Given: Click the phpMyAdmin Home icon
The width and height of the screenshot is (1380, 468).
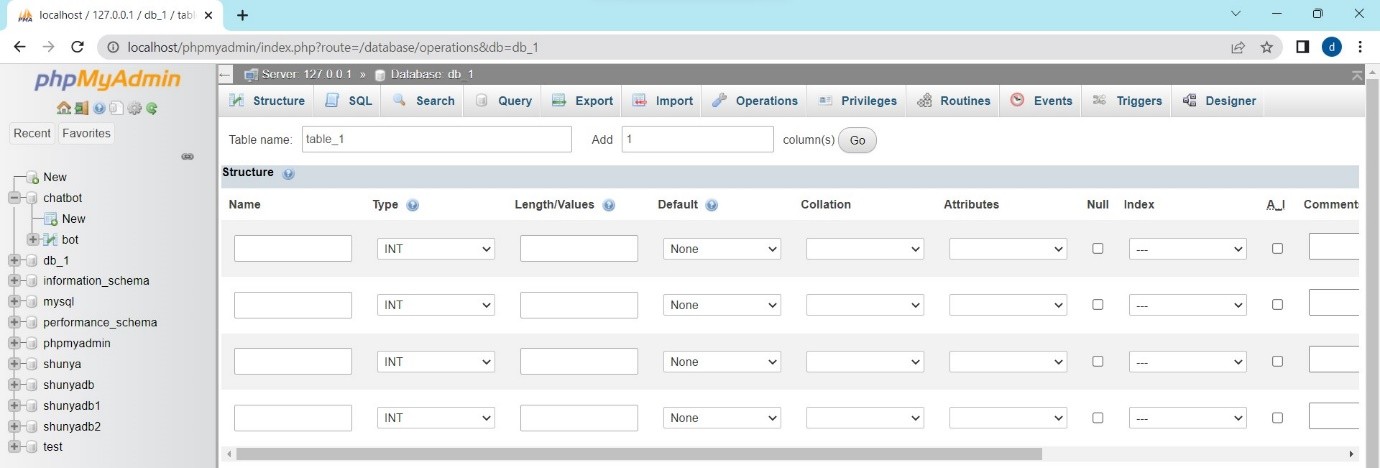Looking at the screenshot, I should (63, 108).
